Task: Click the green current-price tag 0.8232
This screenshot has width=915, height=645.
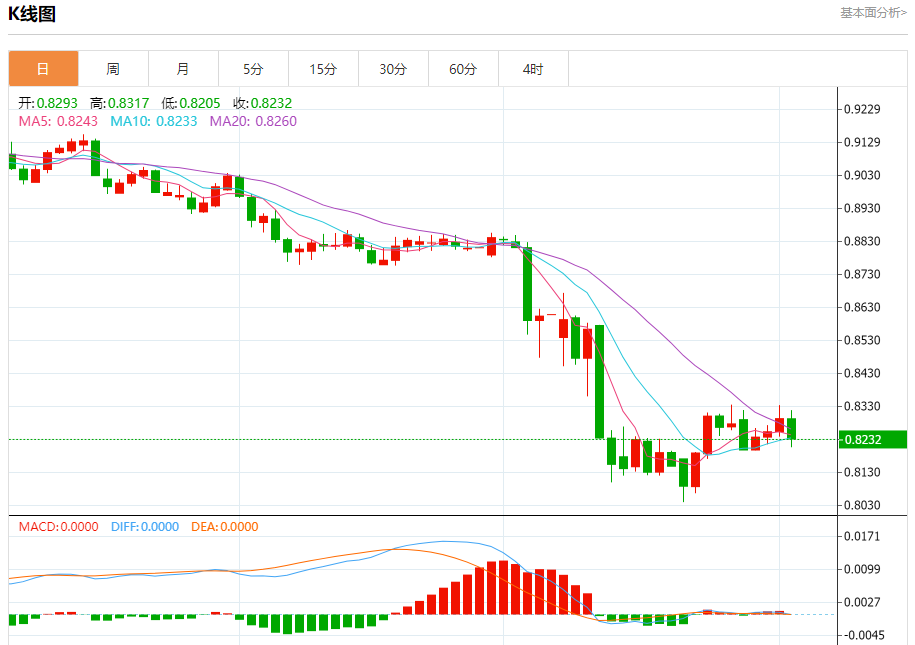Action: 872,440
